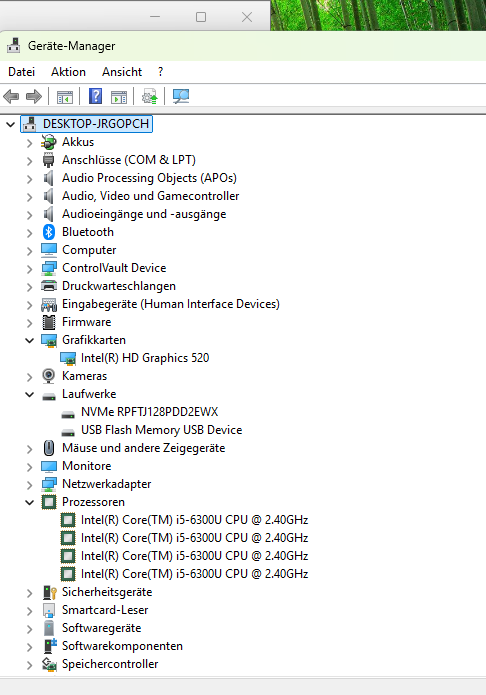486x695 pixels.
Task: Click the Geräte-Manager title bar icon
Action: click(14, 46)
